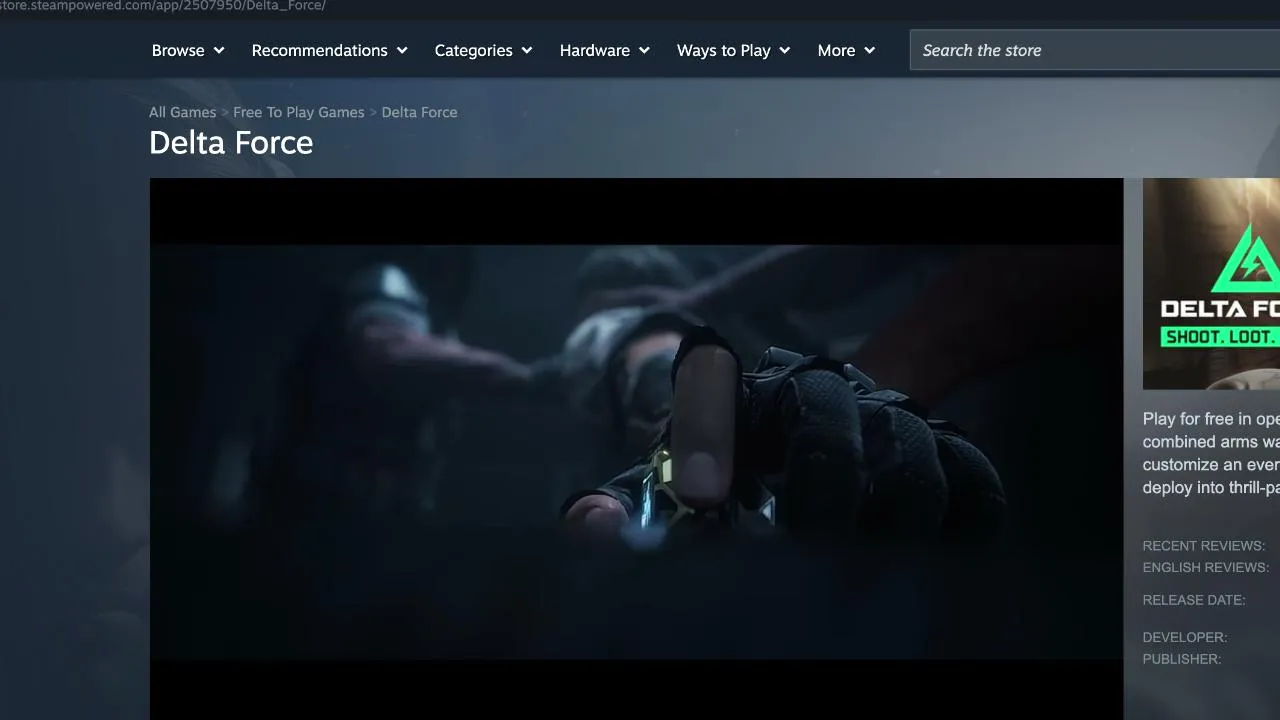Click the RELEASE DATE label

(x=1194, y=600)
